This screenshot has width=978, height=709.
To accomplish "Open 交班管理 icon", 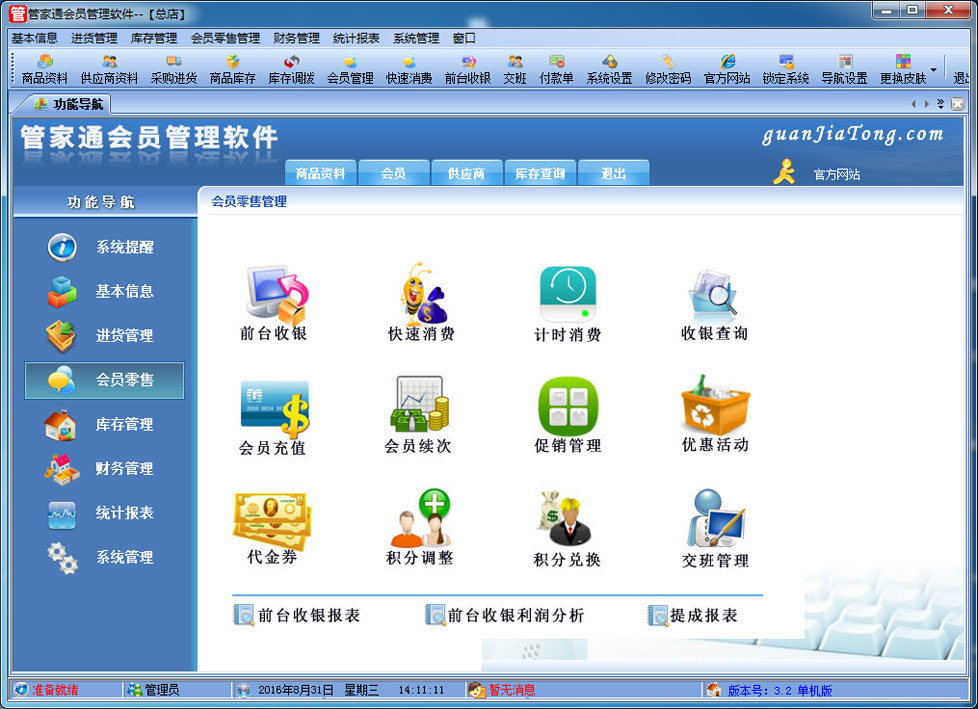I will [714, 520].
